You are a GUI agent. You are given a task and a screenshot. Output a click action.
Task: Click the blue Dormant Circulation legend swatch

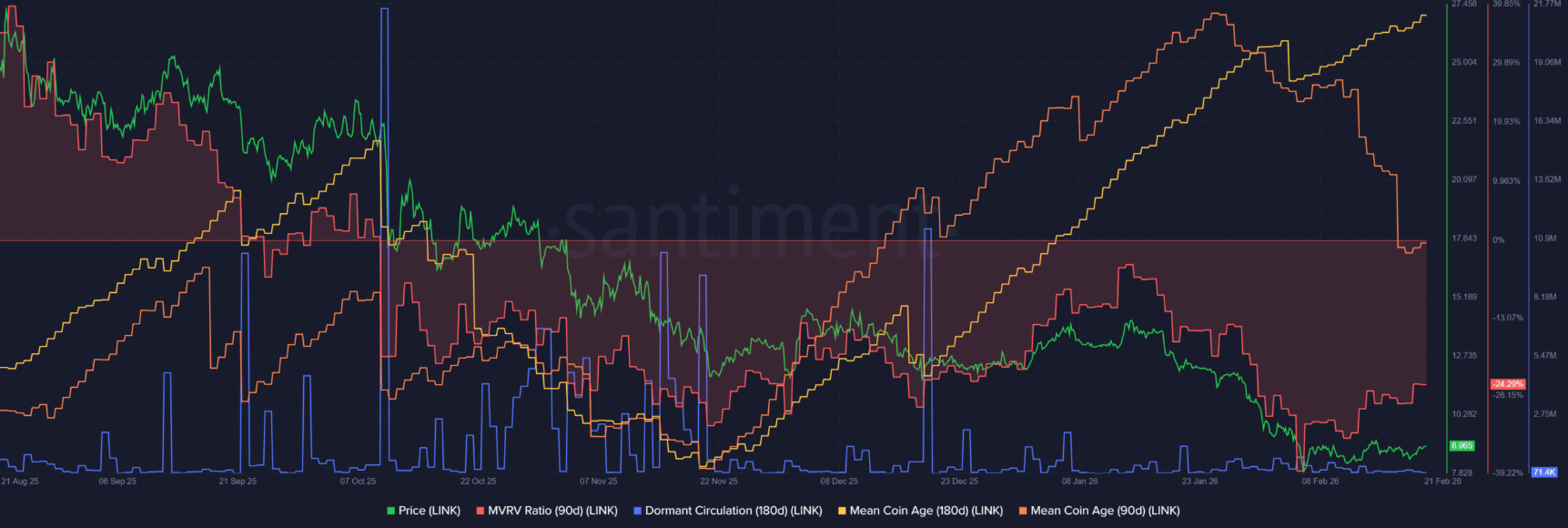pos(637,512)
